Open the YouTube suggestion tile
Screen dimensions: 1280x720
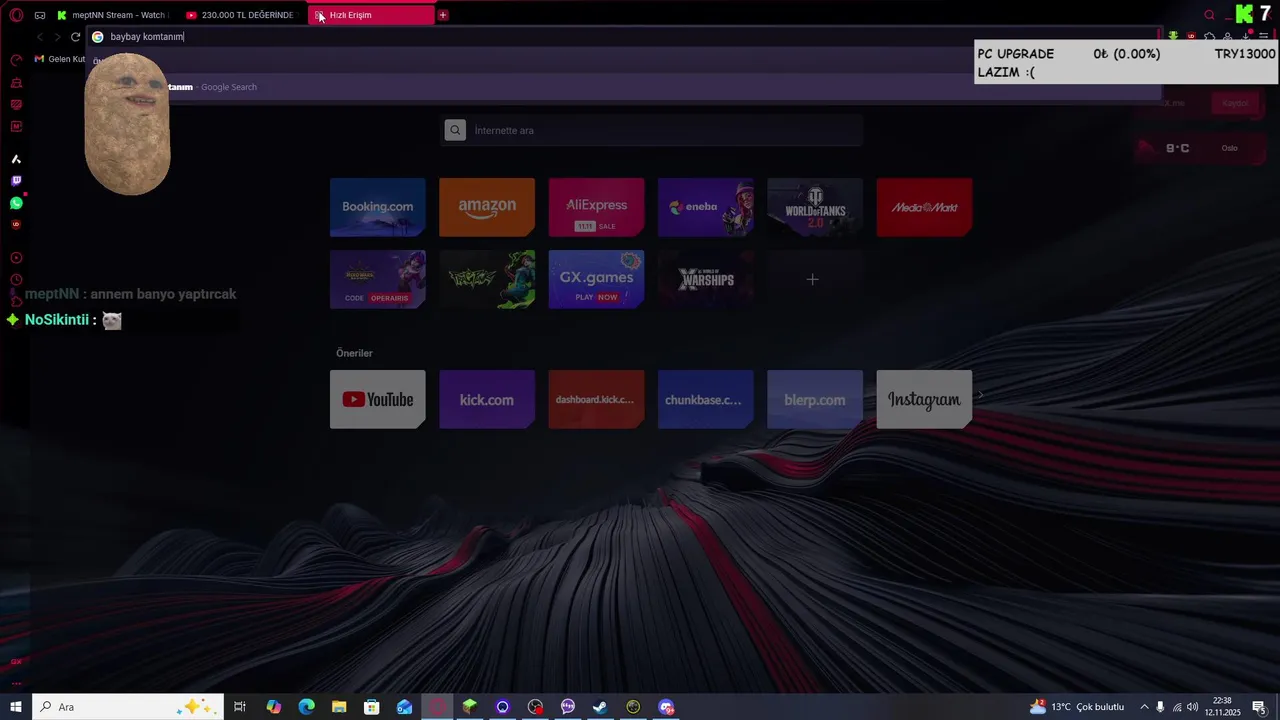(378, 399)
